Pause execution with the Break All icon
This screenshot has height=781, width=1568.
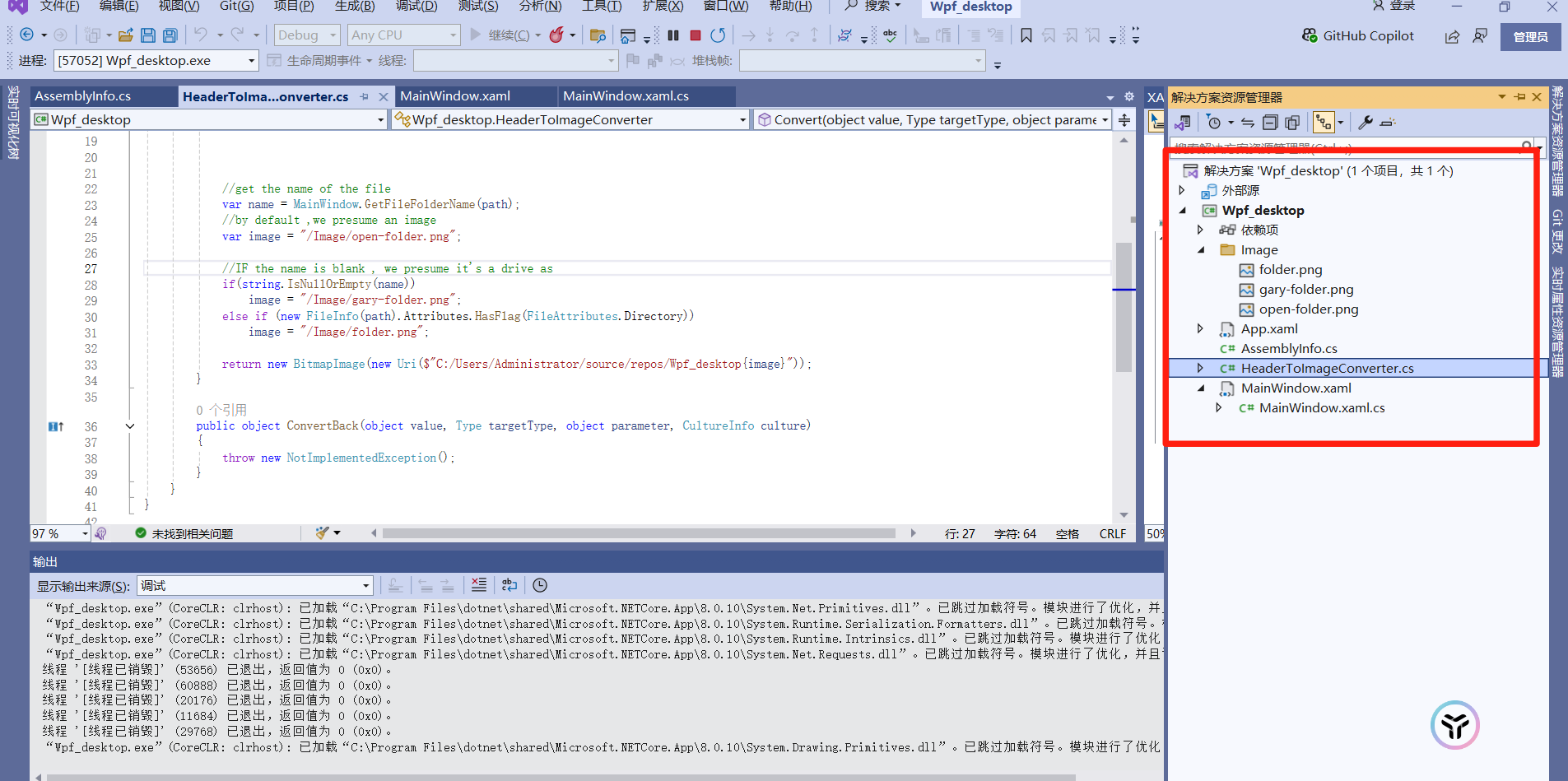tap(673, 35)
